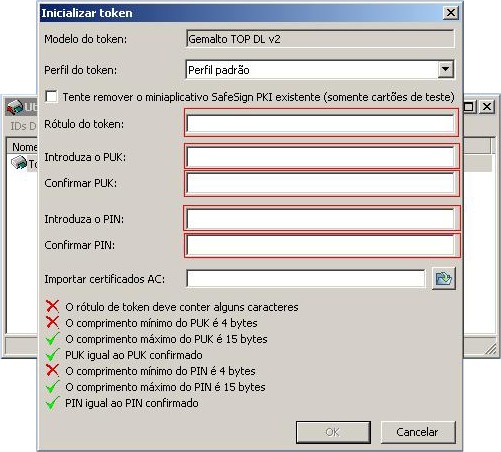Focus the Introduza o PUK field
501x452 pixels.
pos(320,157)
